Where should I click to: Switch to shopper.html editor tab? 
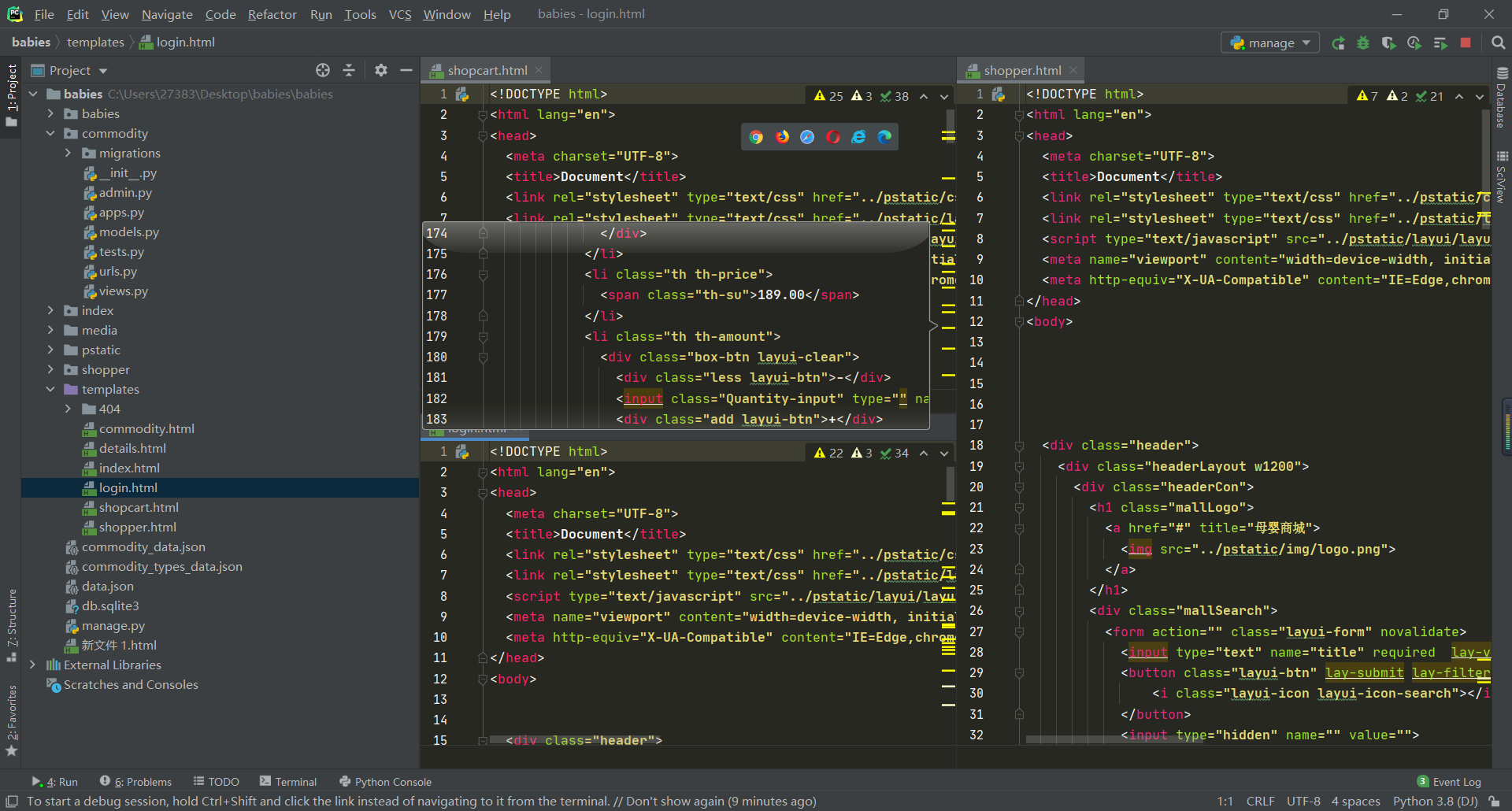(x=1021, y=70)
